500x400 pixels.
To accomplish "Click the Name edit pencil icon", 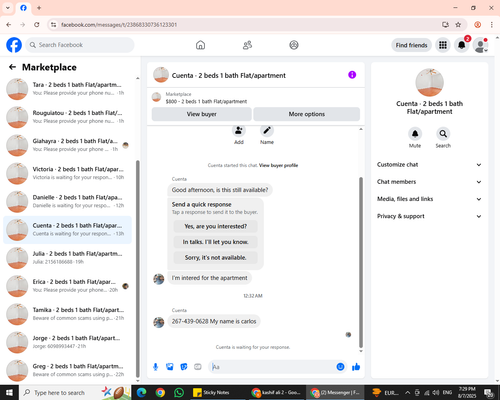I will click(x=267, y=130).
